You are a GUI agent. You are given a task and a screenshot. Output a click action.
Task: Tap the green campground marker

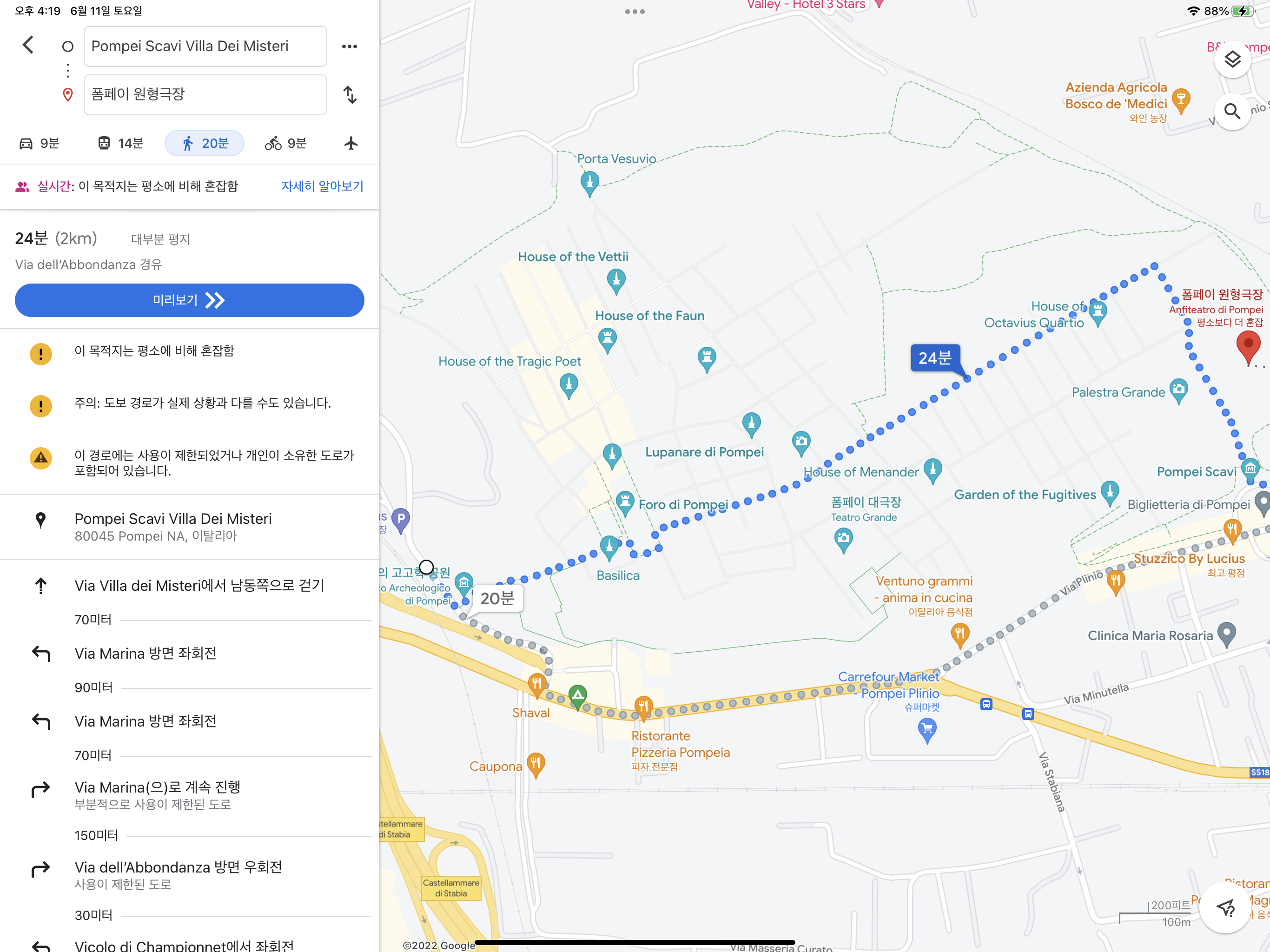point(577,697)
